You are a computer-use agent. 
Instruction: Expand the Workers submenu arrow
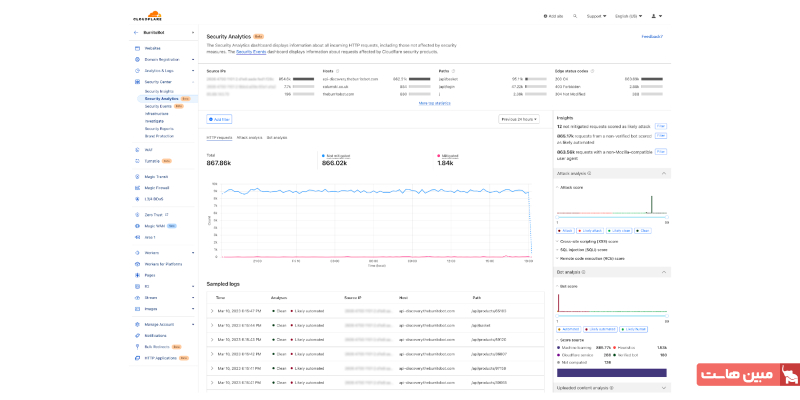(193, 253)
